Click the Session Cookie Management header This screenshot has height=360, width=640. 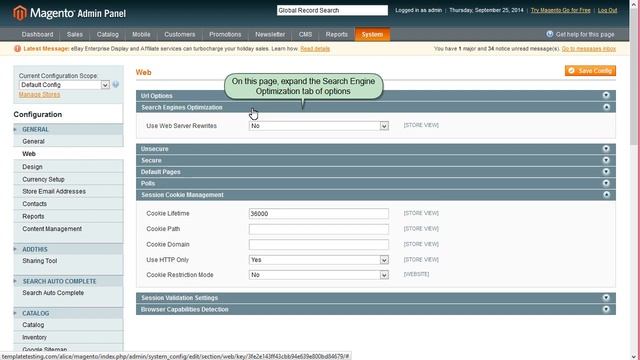click(376, 195)
